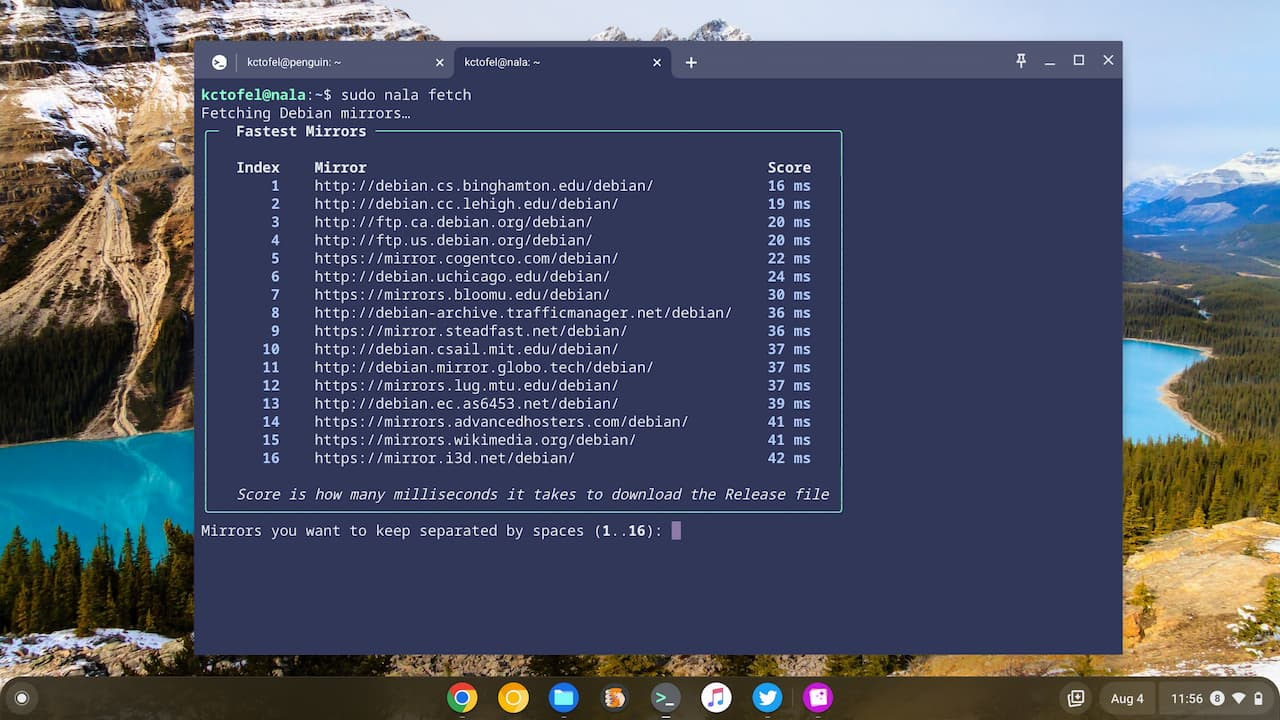Viewport: 1280px width, 720px height.
Task: Click the 'sudo nala fetch' command text
Action: 405,95
